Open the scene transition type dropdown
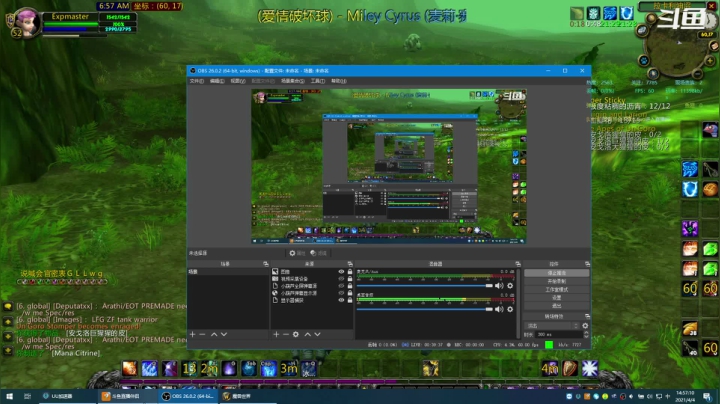This screenshot has height=404, width=720. [x=552, y=325]
